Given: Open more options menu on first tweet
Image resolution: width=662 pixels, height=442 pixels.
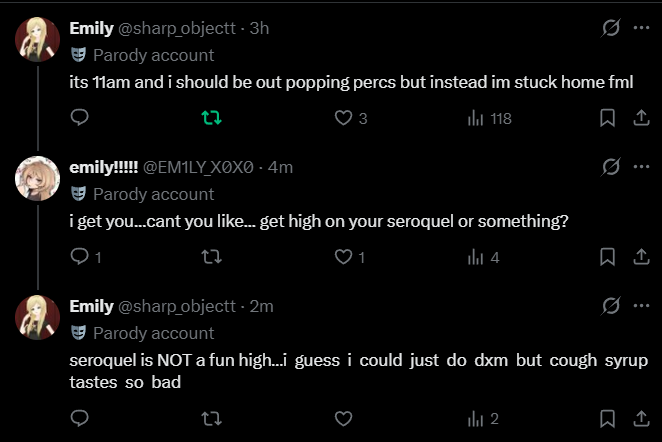Looking at the screenshot, I should pos(641,28).
